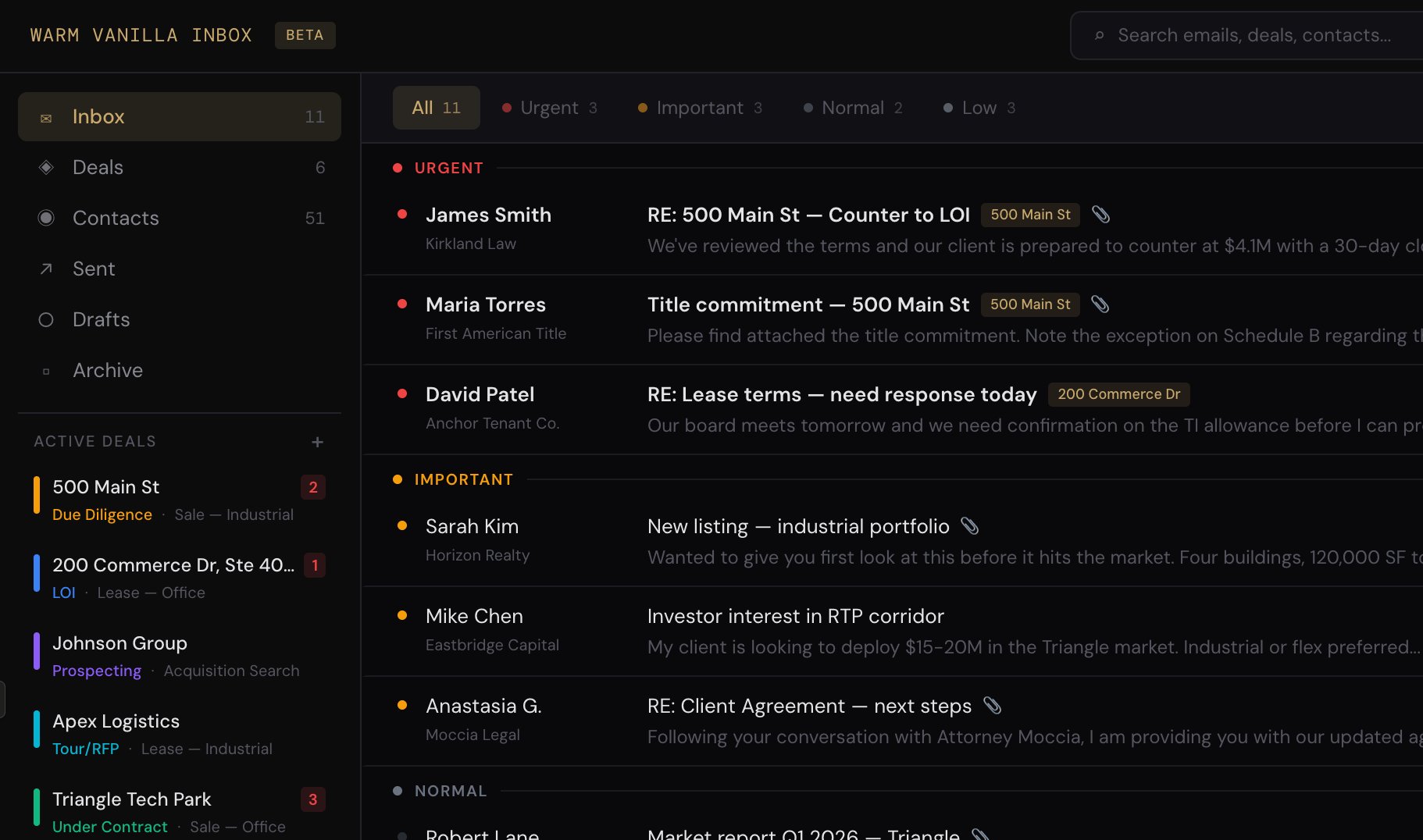Click the ACTIVE DEALS heading
Viewport: 1423px width, 840px height.
tap(95, 441)
